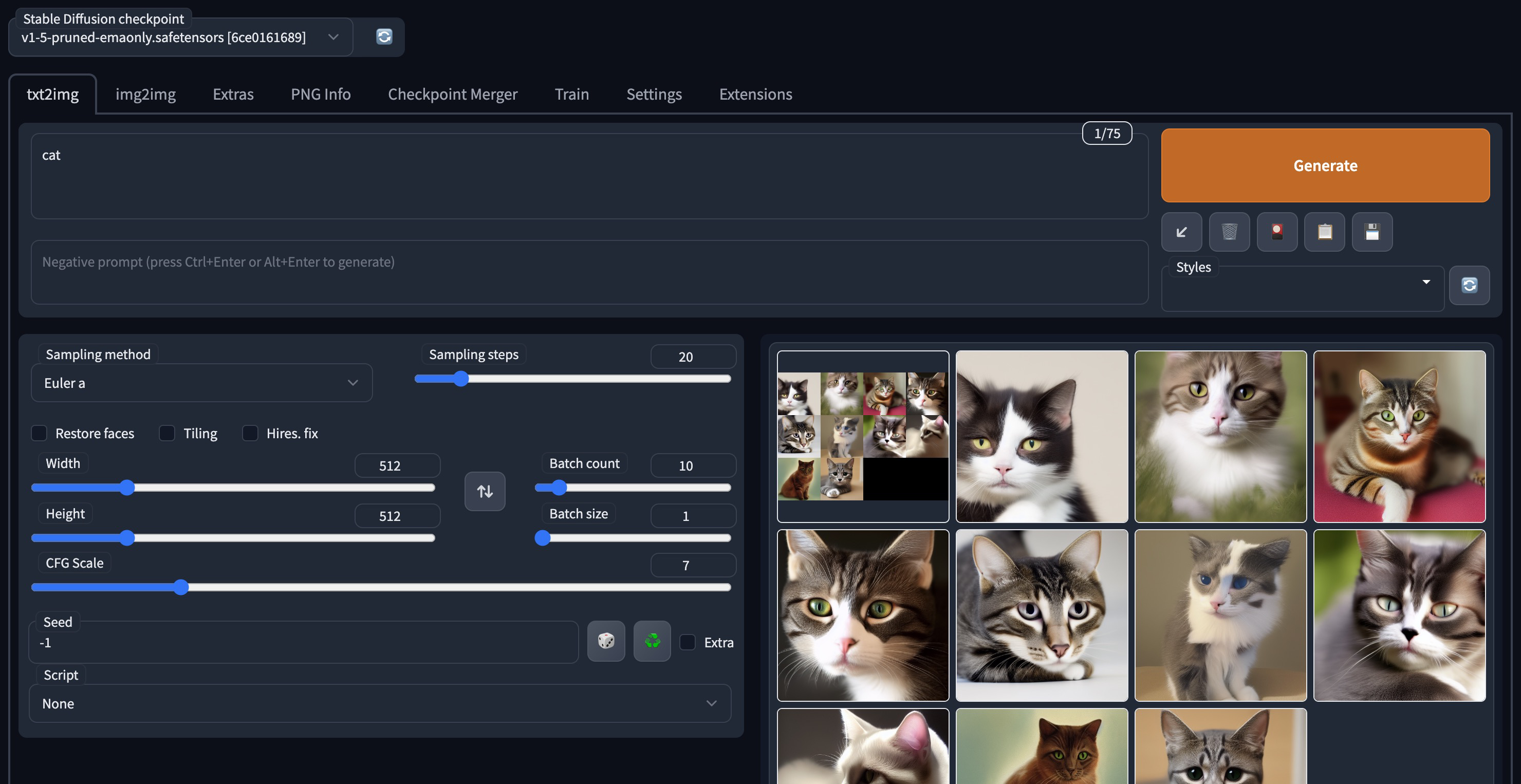1521x784 pixels.
Task: Click the red card extra networks icon
Action: (x=1277, y=232)
